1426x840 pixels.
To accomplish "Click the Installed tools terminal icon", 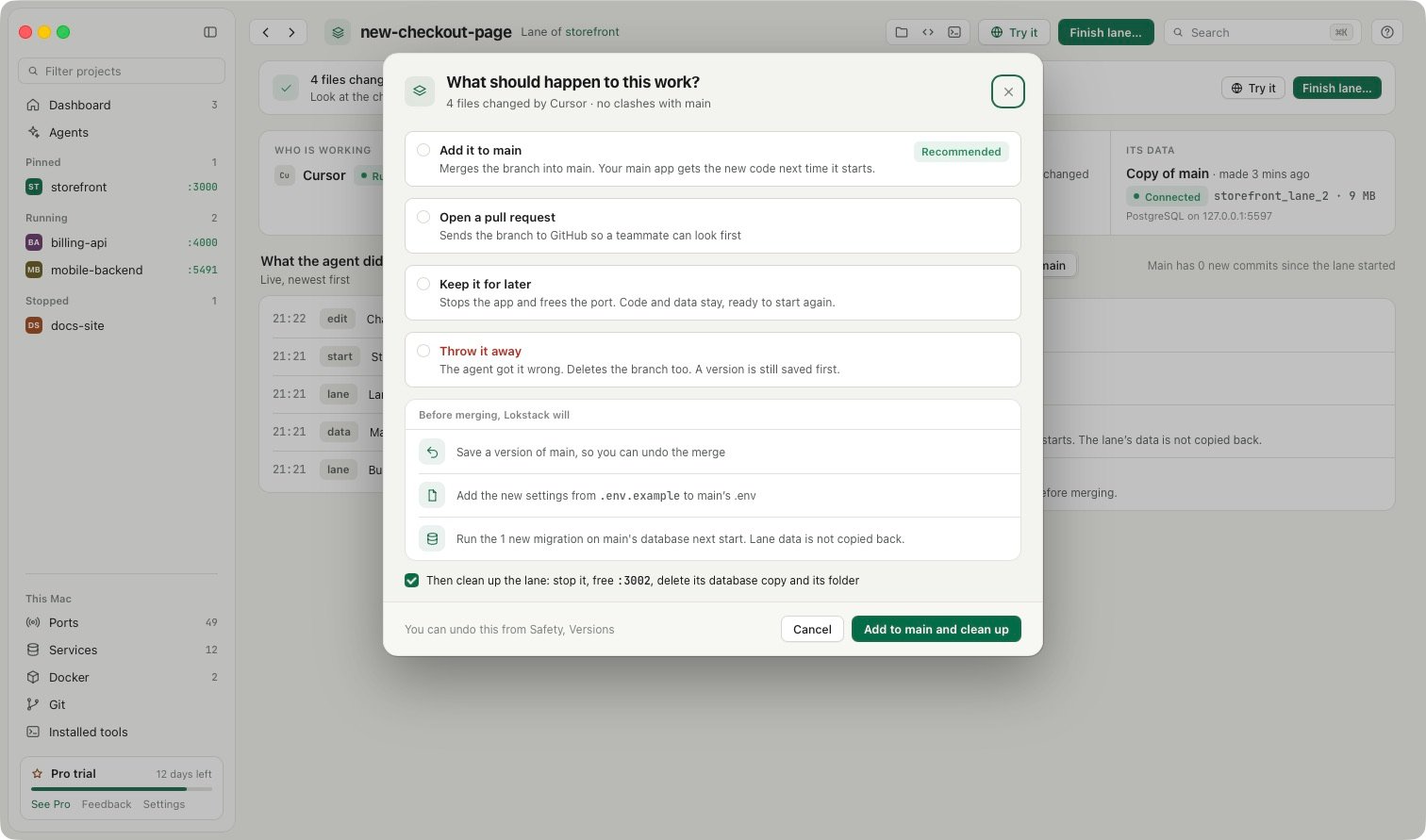I will [x=33, y=732].
